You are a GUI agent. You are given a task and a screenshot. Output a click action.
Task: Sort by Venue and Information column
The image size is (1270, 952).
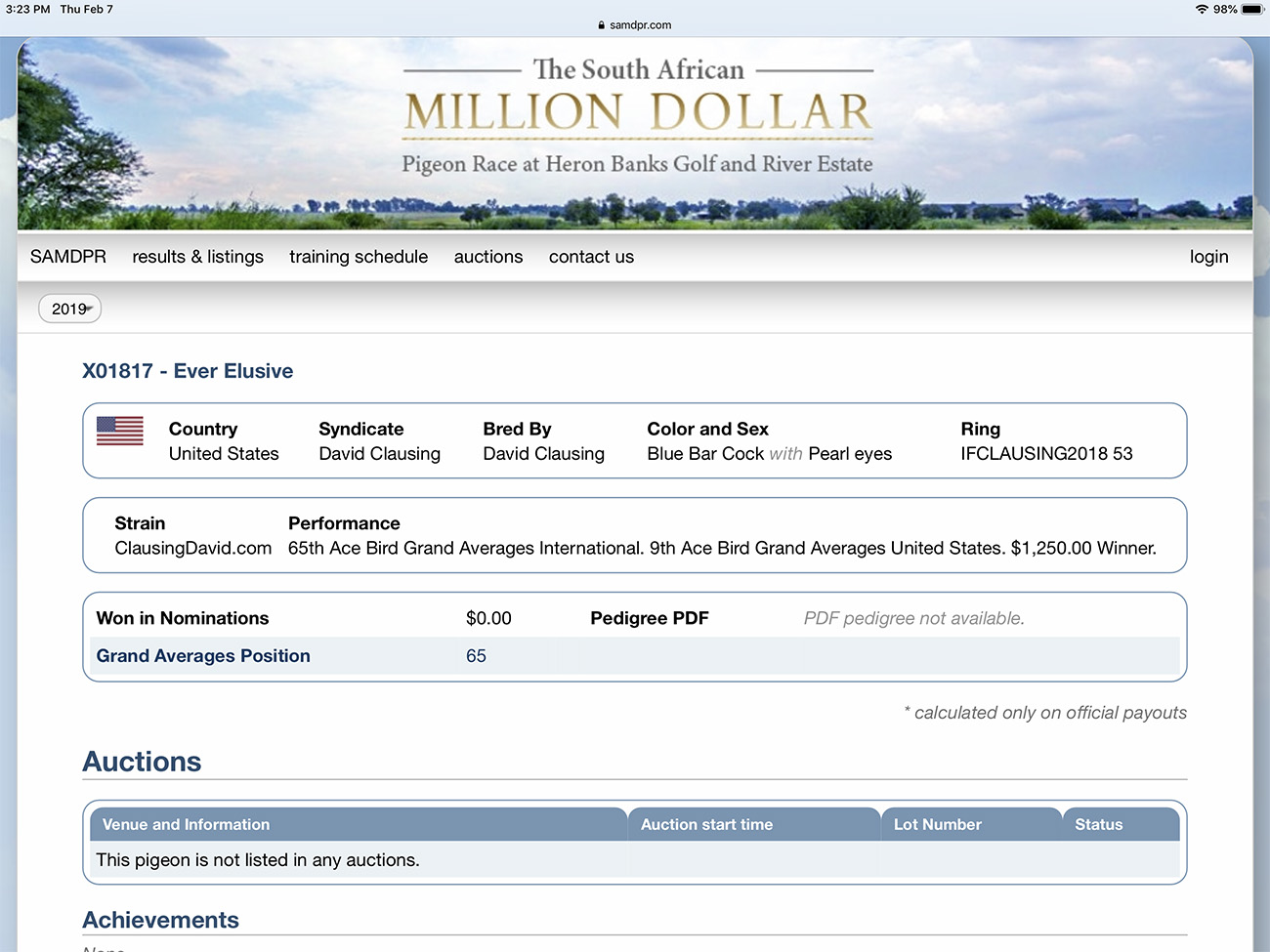[186, 825]
